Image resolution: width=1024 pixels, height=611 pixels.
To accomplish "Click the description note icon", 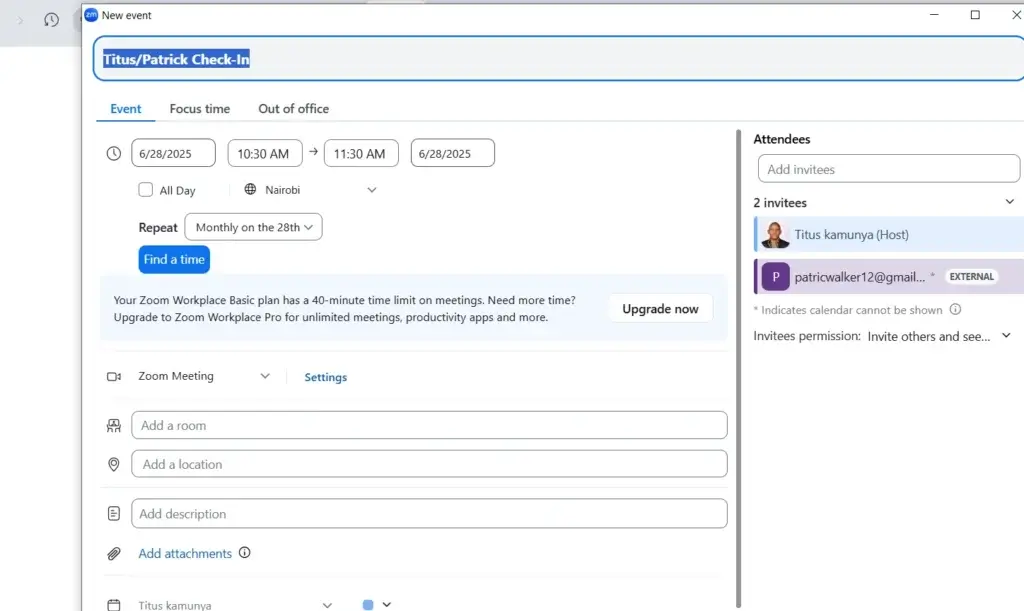I will (114, 514).
